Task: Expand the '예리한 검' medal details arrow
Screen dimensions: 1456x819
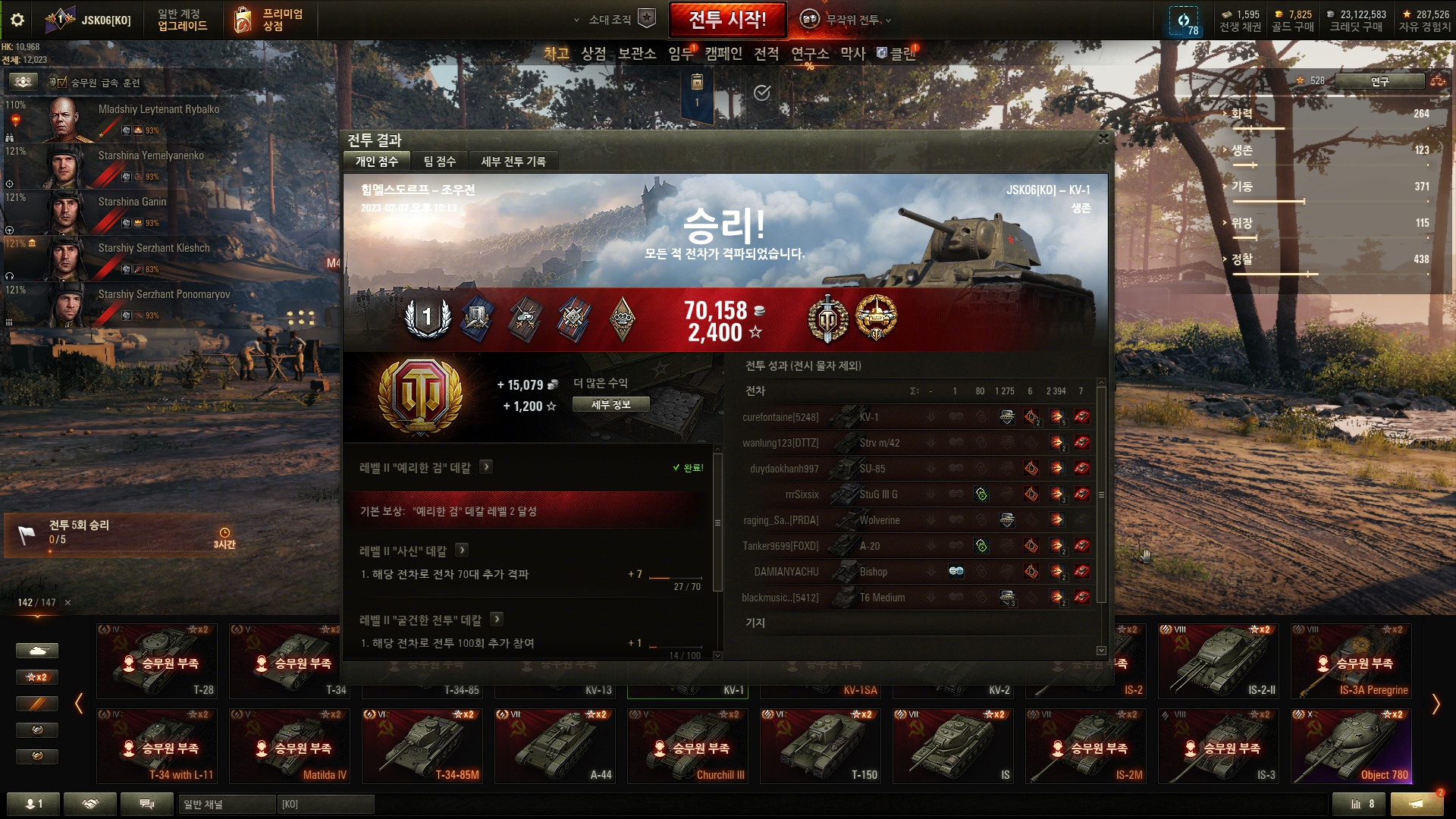Action: [x=486, y=467]
